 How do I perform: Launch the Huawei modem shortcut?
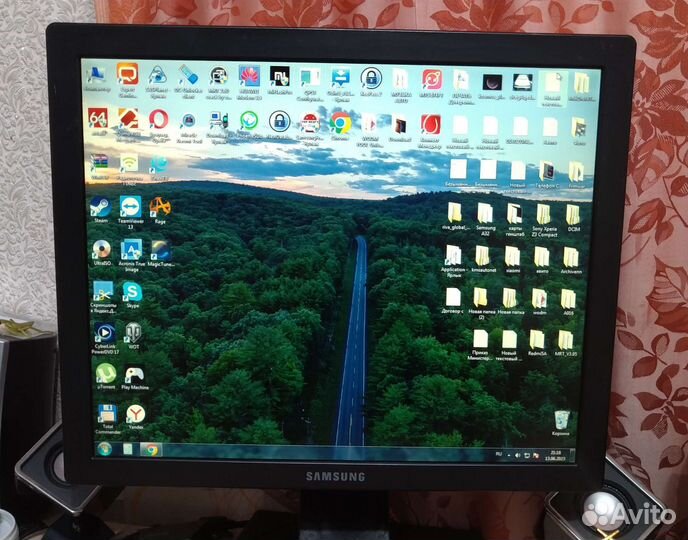(249, 81)
